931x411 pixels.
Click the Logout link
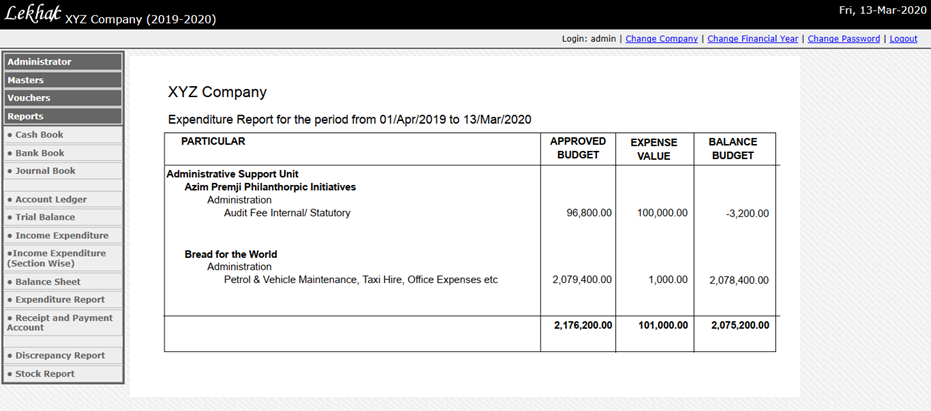(903, 39)
